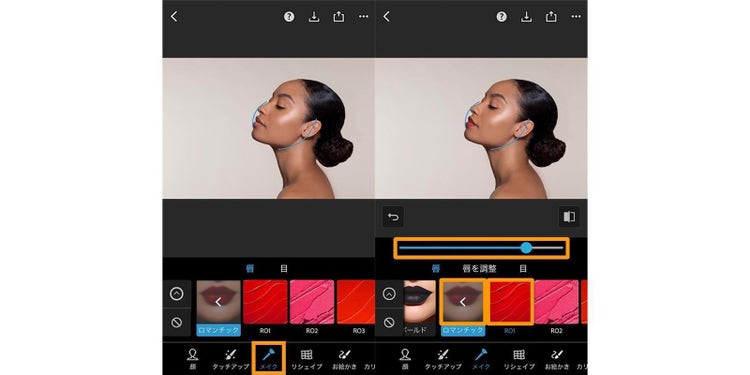This screenshot has width=750, height=375.
Task: Open 顔 face tool in left screen
Action: tap(193, 359)
